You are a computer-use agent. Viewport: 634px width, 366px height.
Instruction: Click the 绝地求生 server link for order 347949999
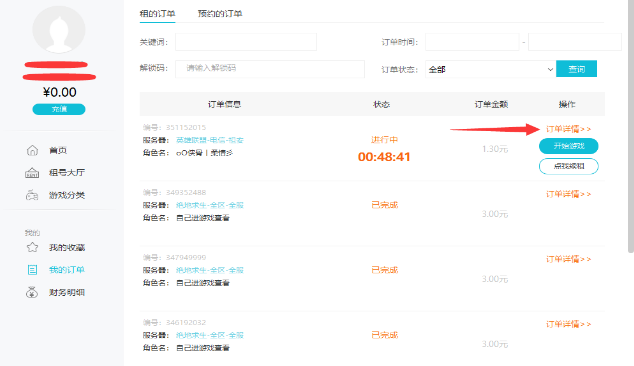pos(210,270)
